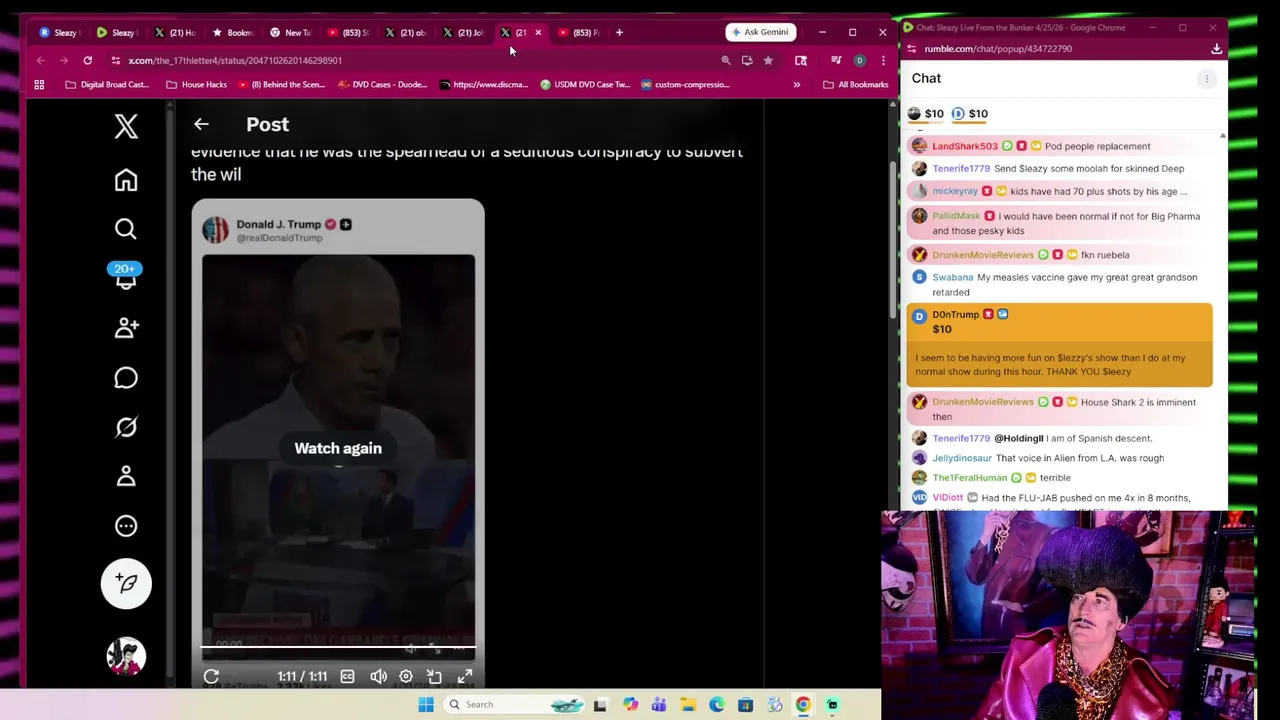Open File Explorer from taskbar
This screenshot has height=720, width=1280.
coord(688,705)
